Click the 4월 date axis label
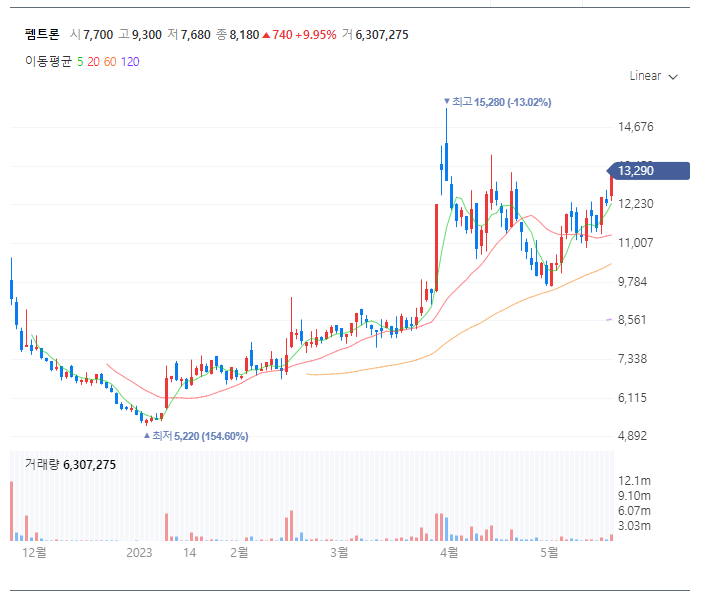Image resolution: width=703 pixels, height=599 pixels. coord(449,552)
